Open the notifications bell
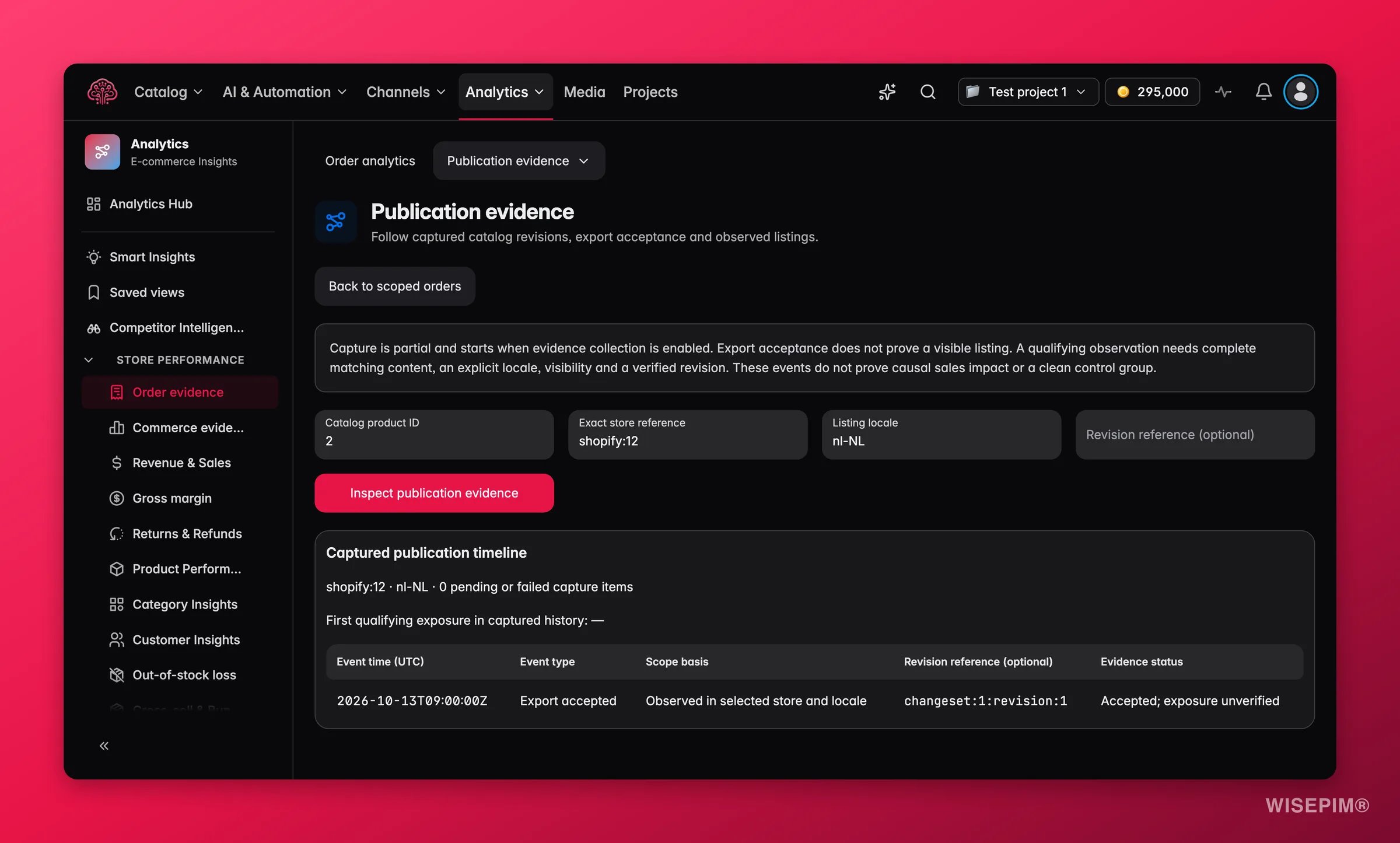Image resolution: width=1400 pixels, height=843 pixels. pos(1263,92)
